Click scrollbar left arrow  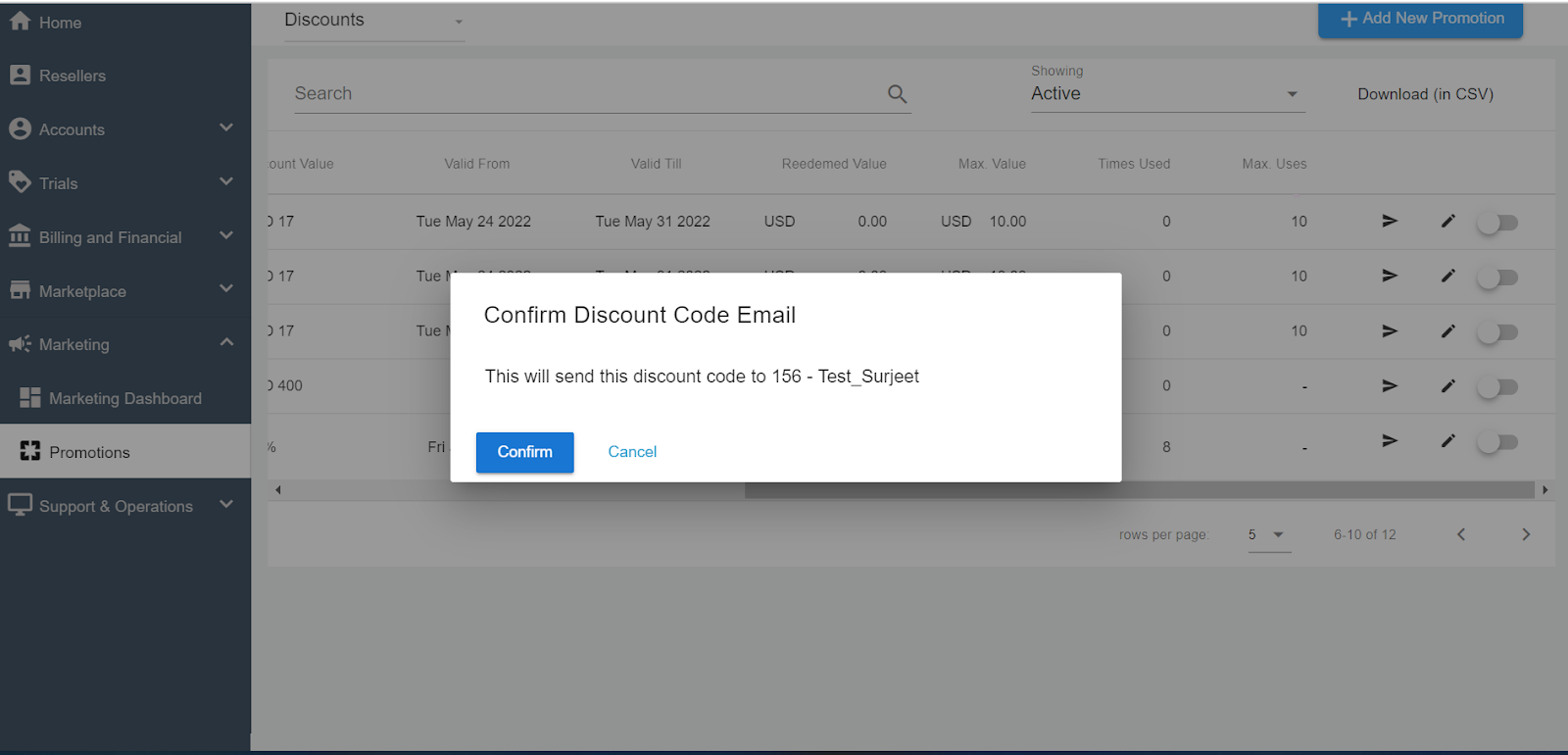(x=278, y=489)
